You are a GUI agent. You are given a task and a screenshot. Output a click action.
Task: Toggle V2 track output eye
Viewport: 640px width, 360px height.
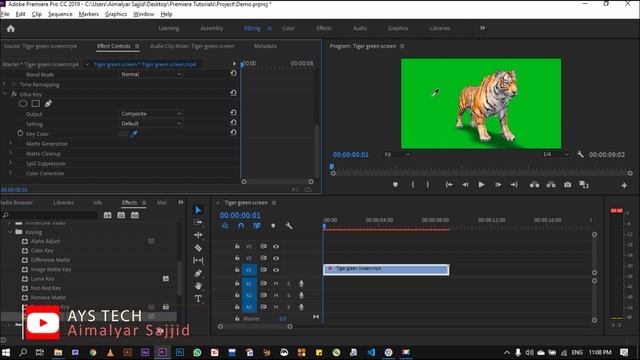276,258
